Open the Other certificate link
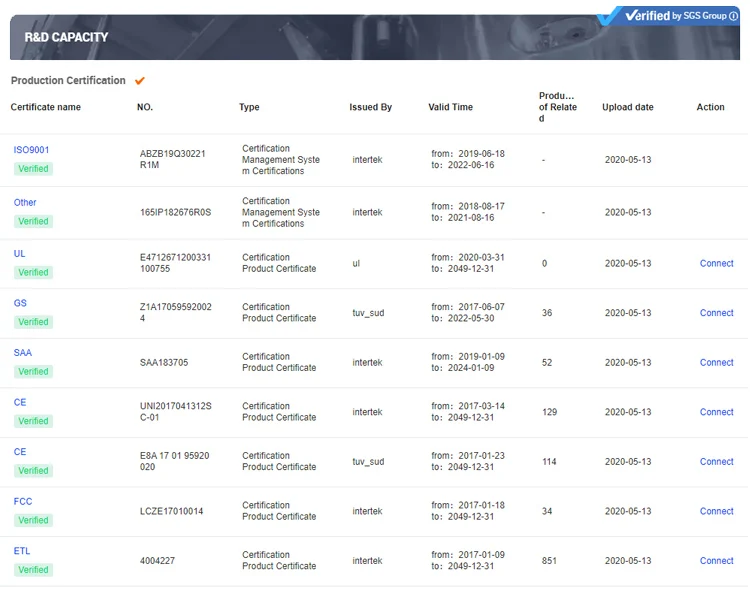 point(25,202)
